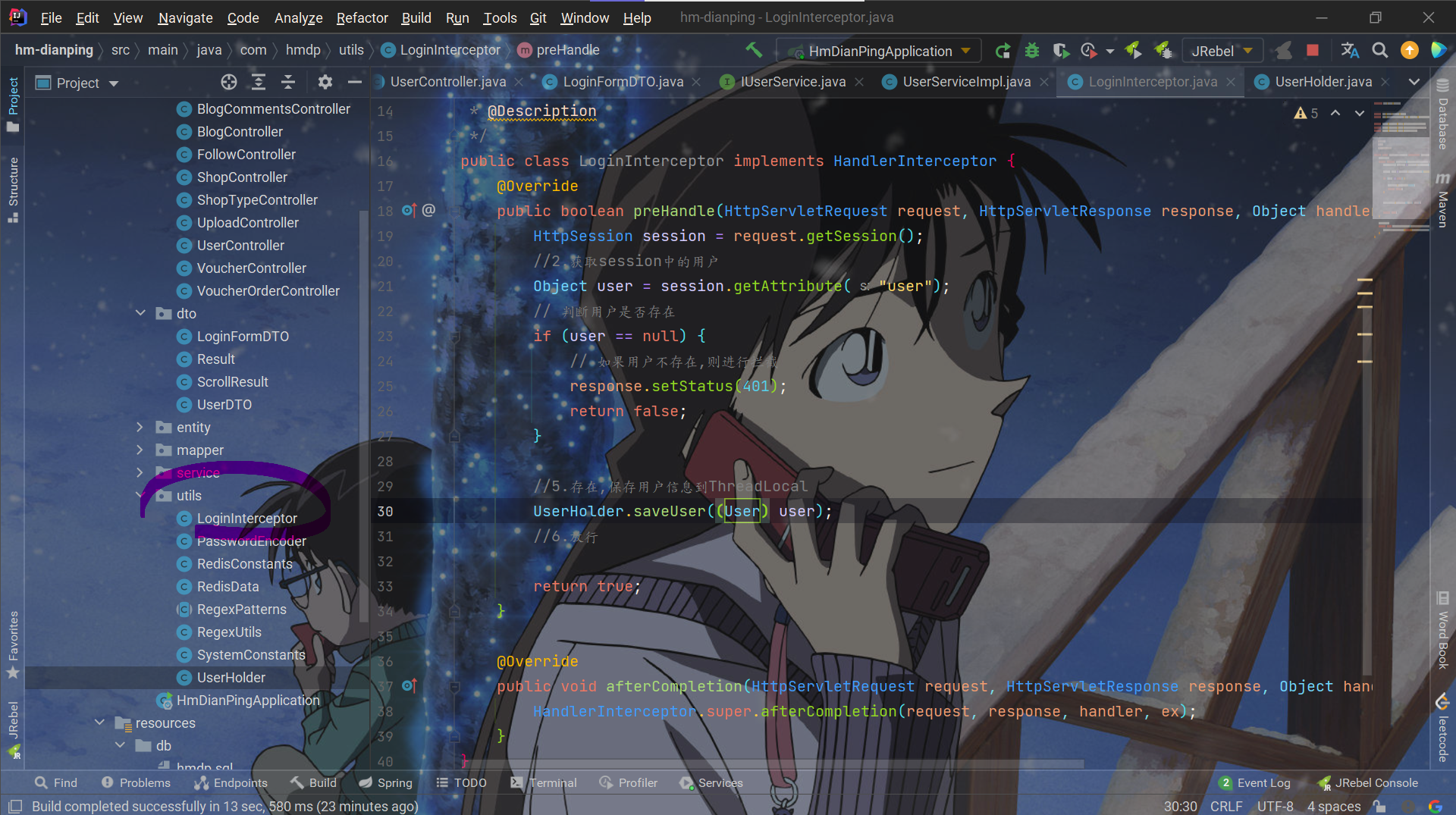
Task: Toggle the lock read-only status icon
Action: coord(1379,806)
